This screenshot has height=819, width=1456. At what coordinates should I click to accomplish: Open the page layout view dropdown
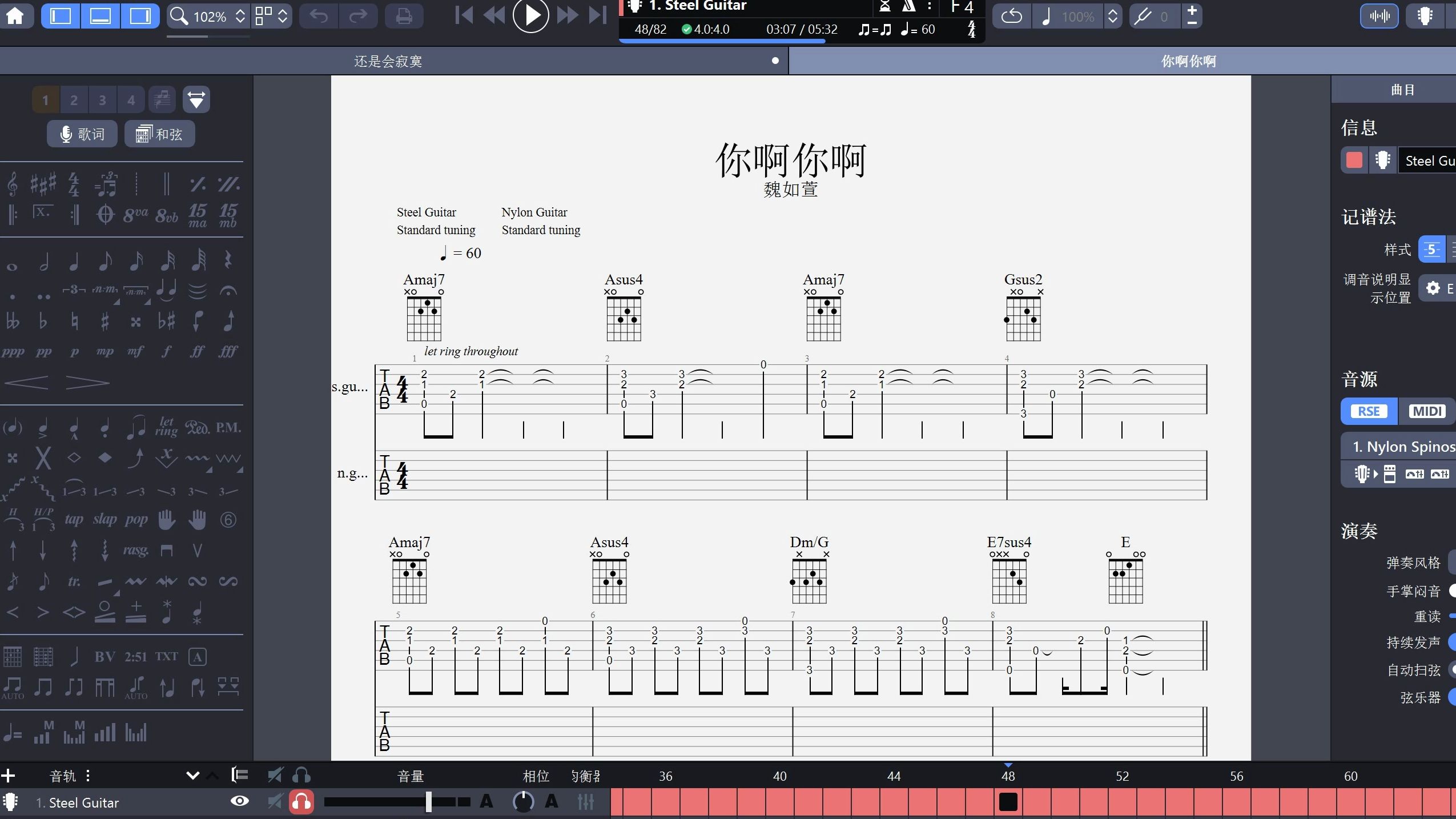pos(272,15)
